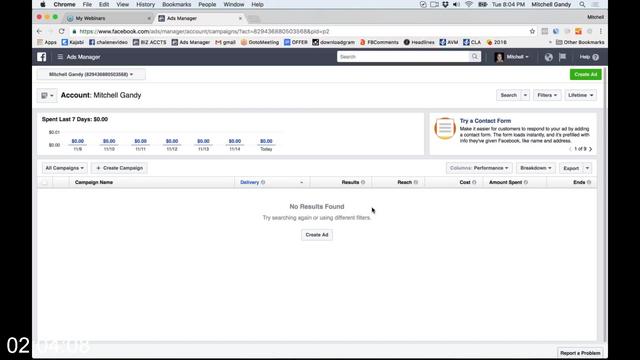Open the Chrome File menu
Image resolution: width=640 pixels, height=360 pixels.
(x=87, y=4)
